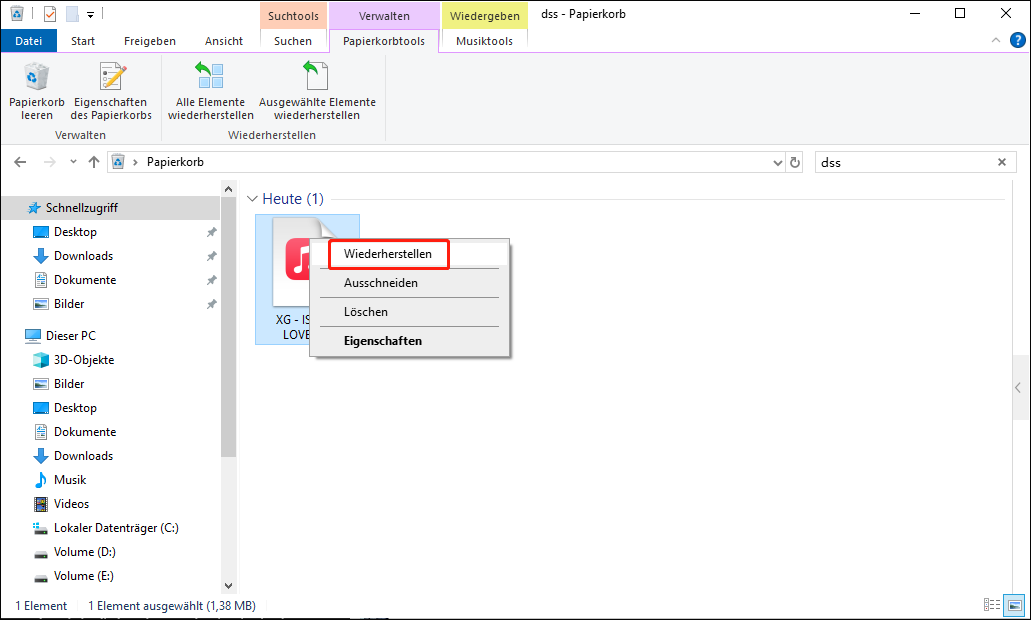
Task: Select the Papierkorbtools tab
Action: (x=384, y=41)
